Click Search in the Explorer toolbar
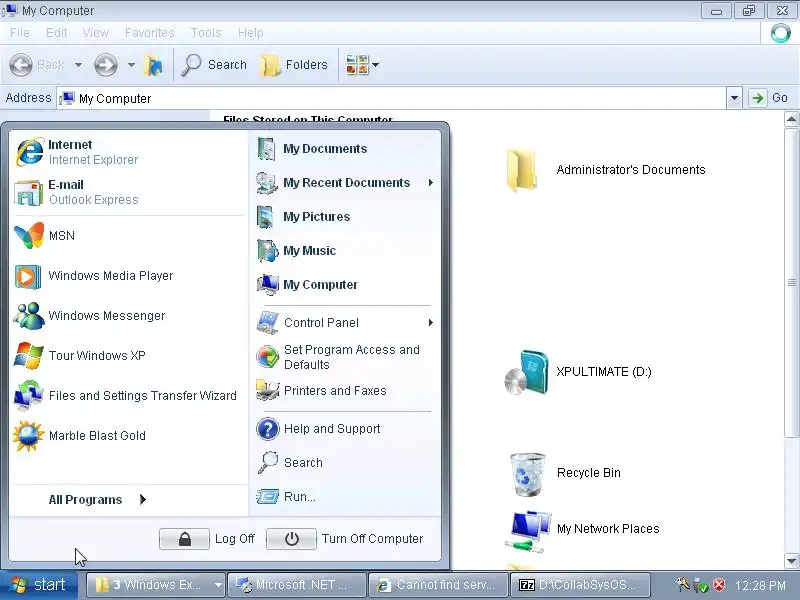800x600 pixels. click(214, 65)
